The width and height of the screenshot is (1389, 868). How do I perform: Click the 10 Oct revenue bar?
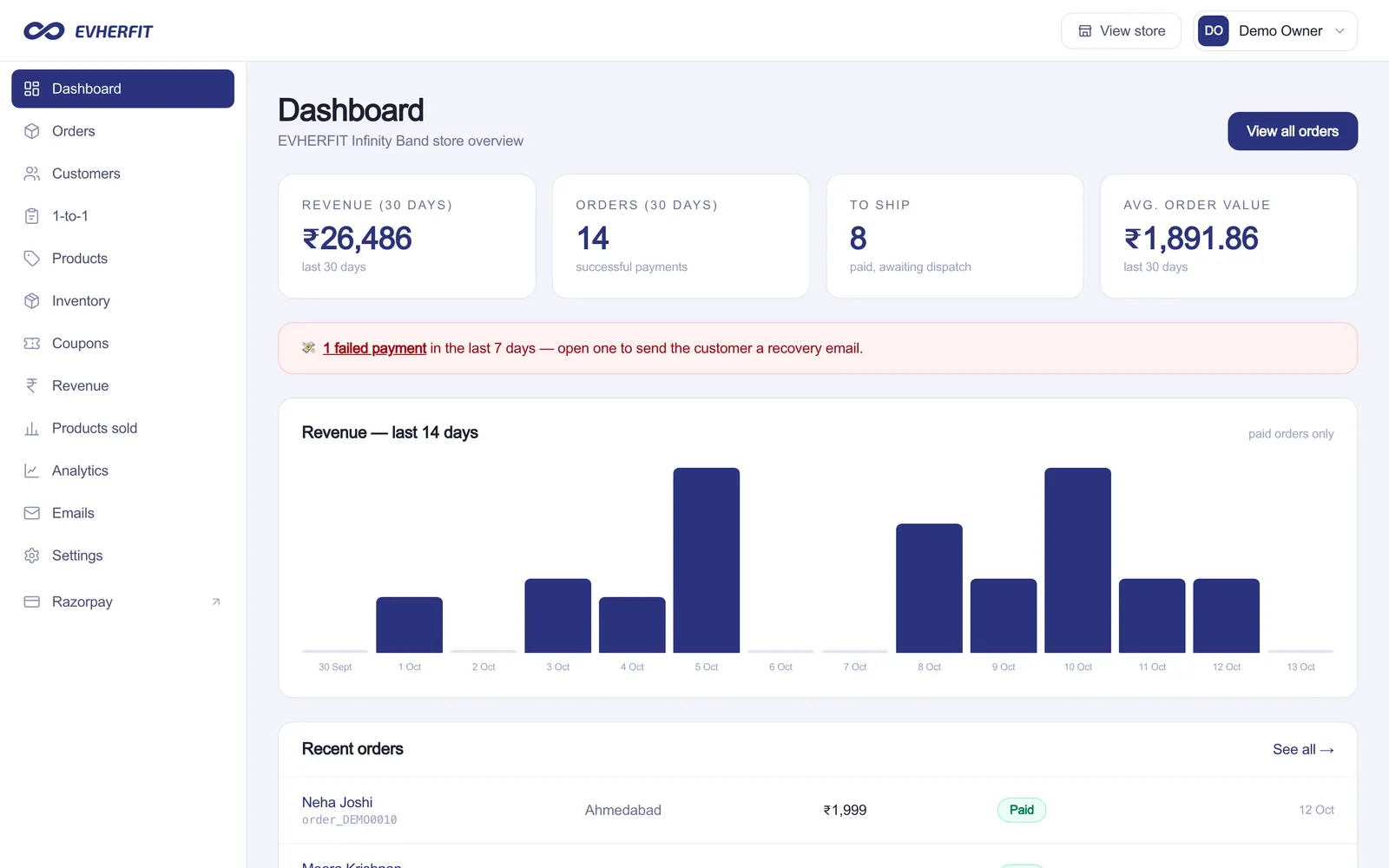point(1078,561)
